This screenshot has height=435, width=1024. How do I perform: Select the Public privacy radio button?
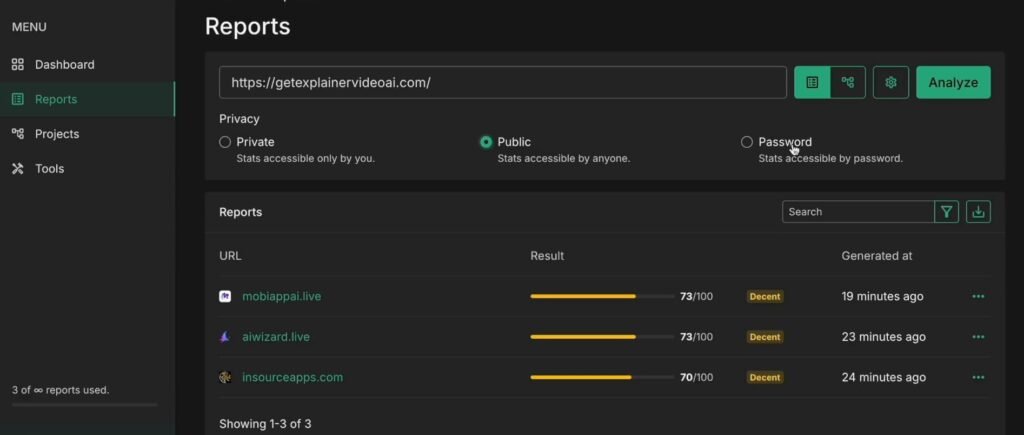point(486,142)
